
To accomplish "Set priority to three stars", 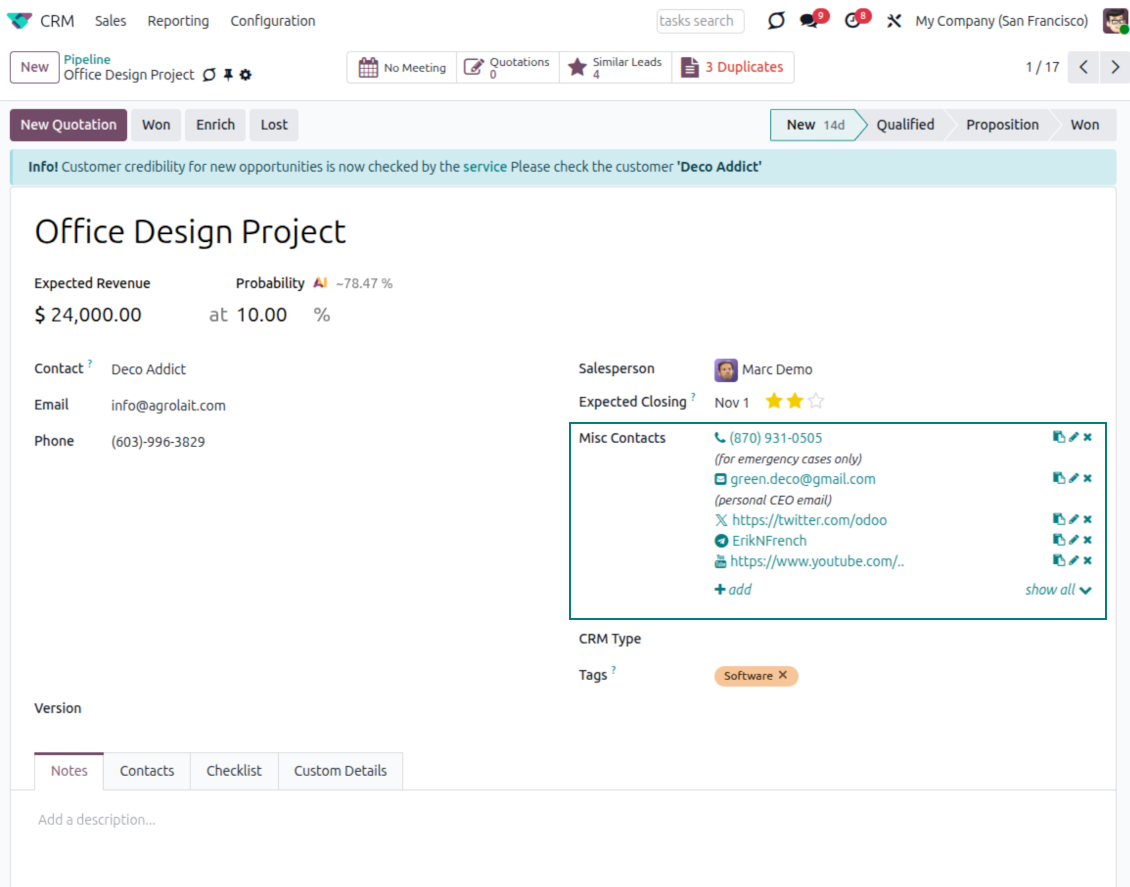I will tap(816, 402).
